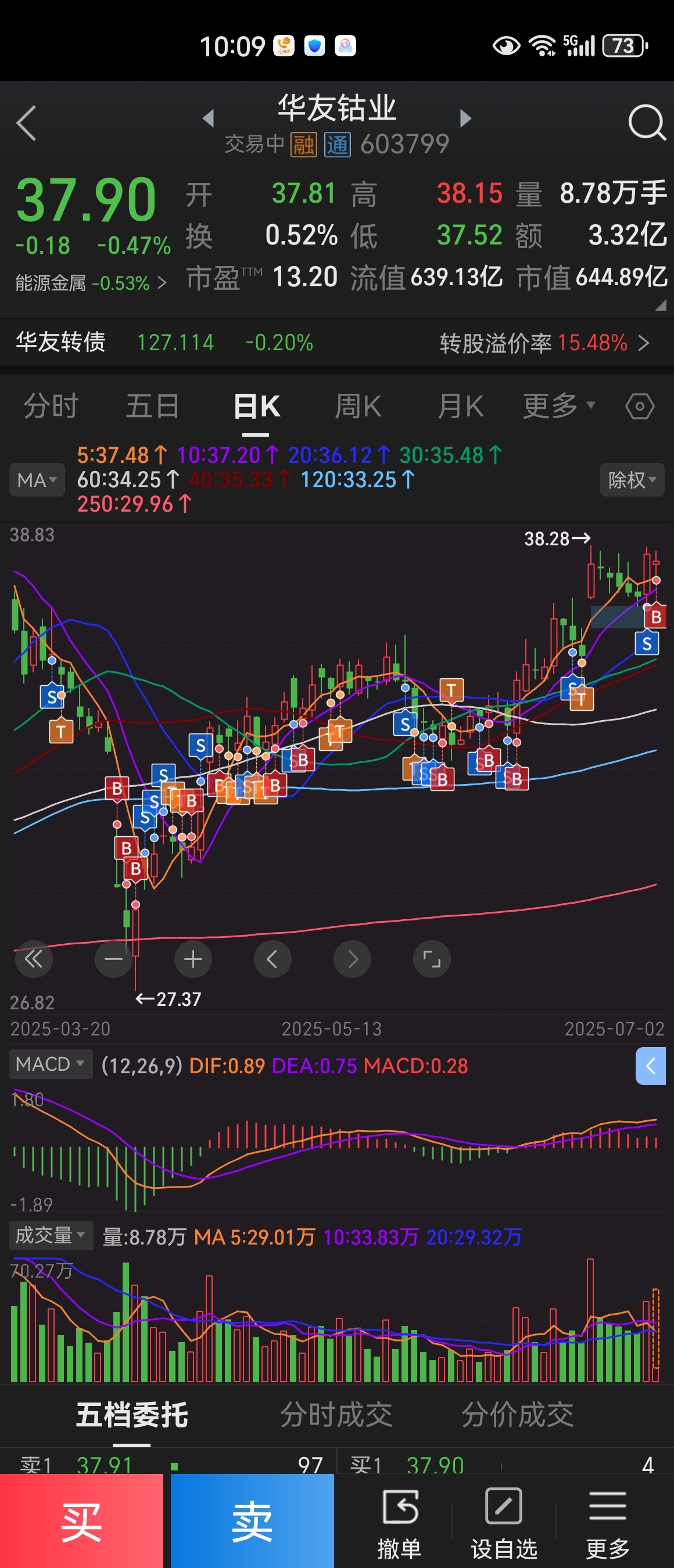Image resolution: width=674 pixels, height=1568 pixels.
Task: Open fullscreen chart icon
Action: point(432,959)
